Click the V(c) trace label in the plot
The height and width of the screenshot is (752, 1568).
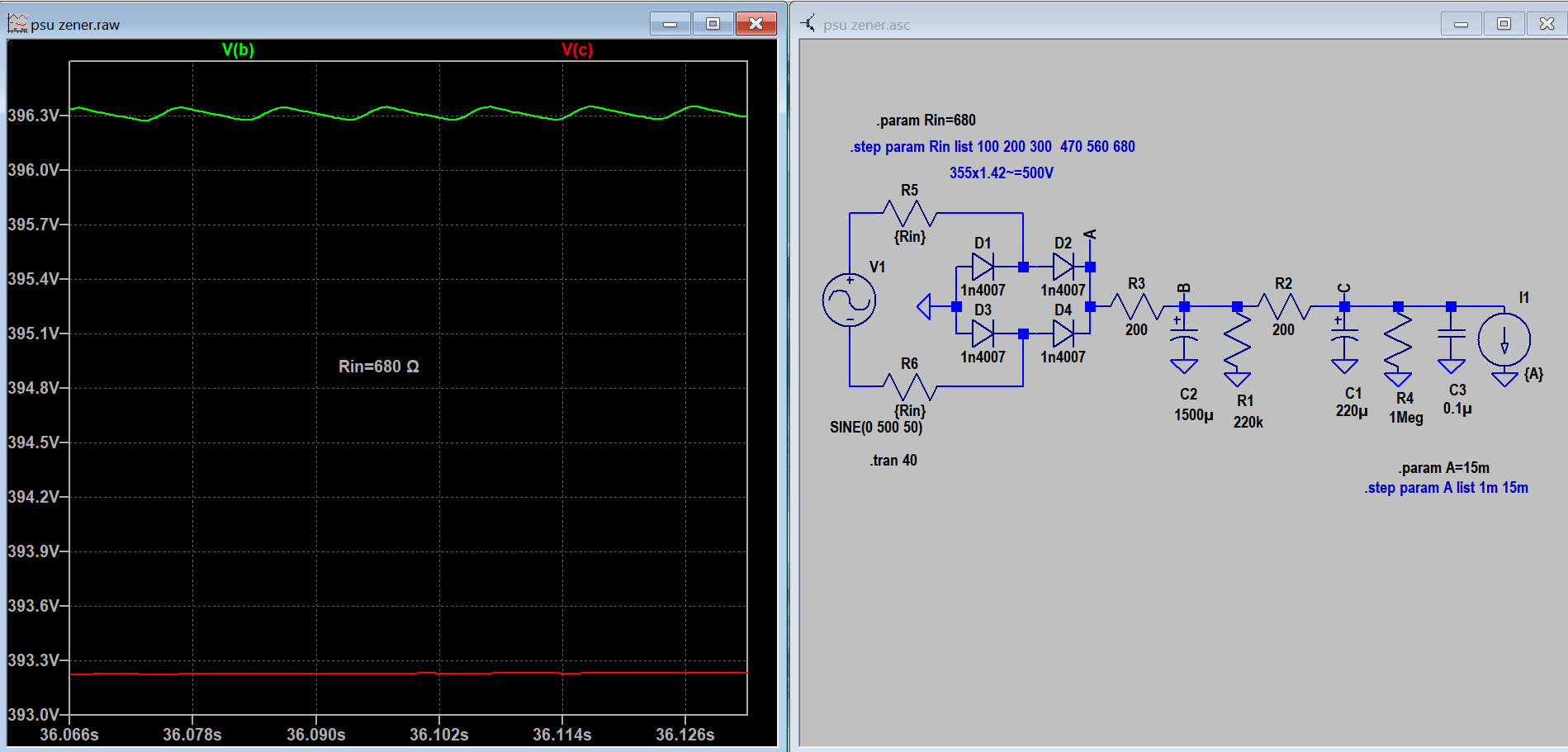(577, 50)
